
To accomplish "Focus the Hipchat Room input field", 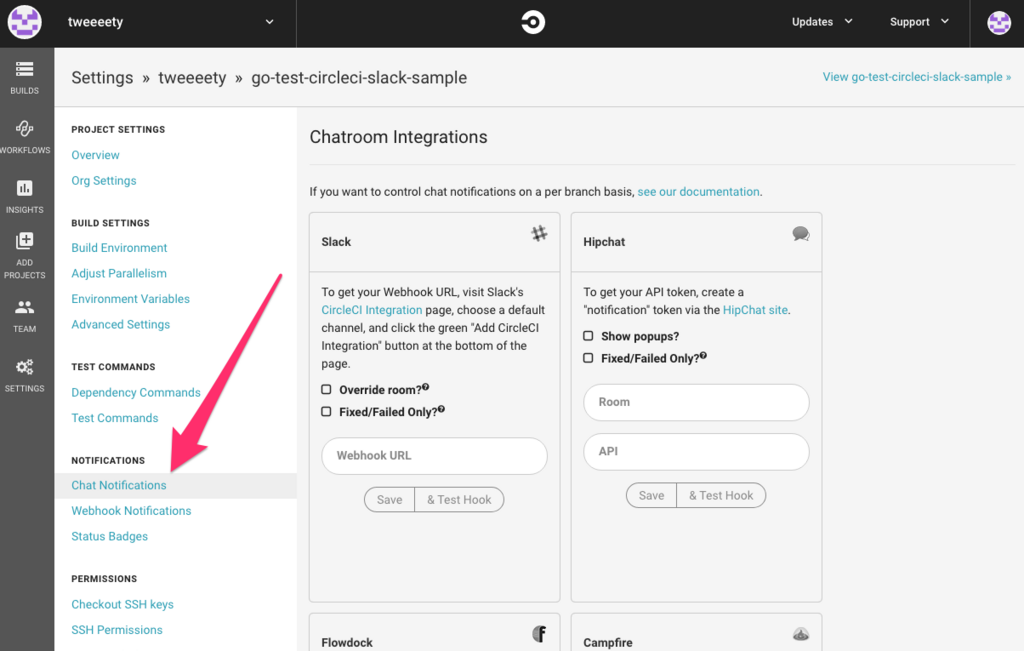I will coord(696,402).
